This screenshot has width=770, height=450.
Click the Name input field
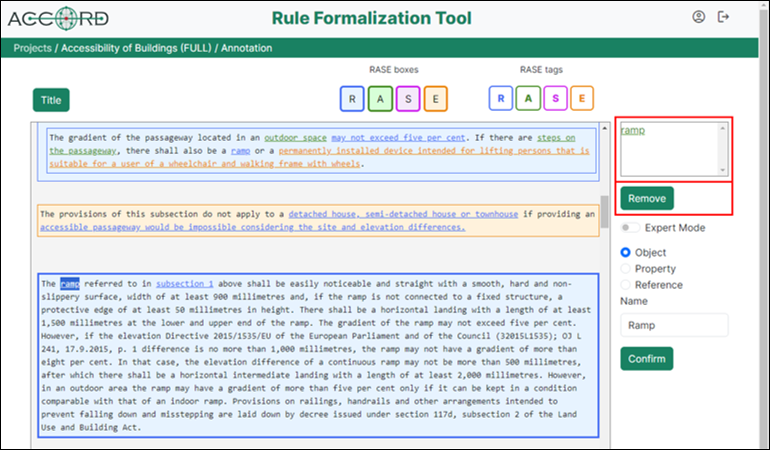(x=674, y=325)
